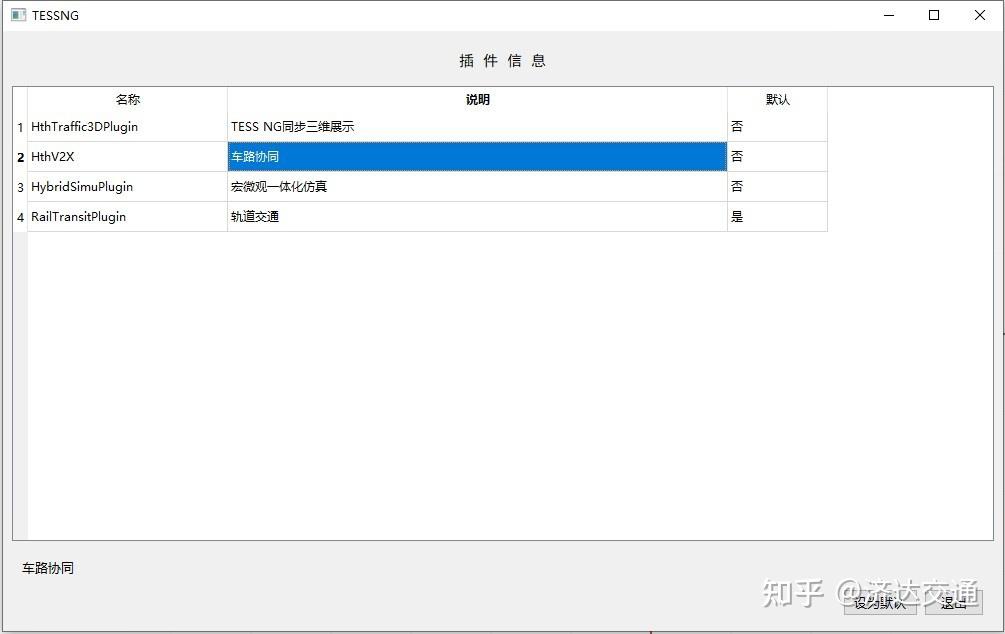This screenshot has height=634, width=1005.
Task: Click the 名称 column header
Action: pos(128,99)
